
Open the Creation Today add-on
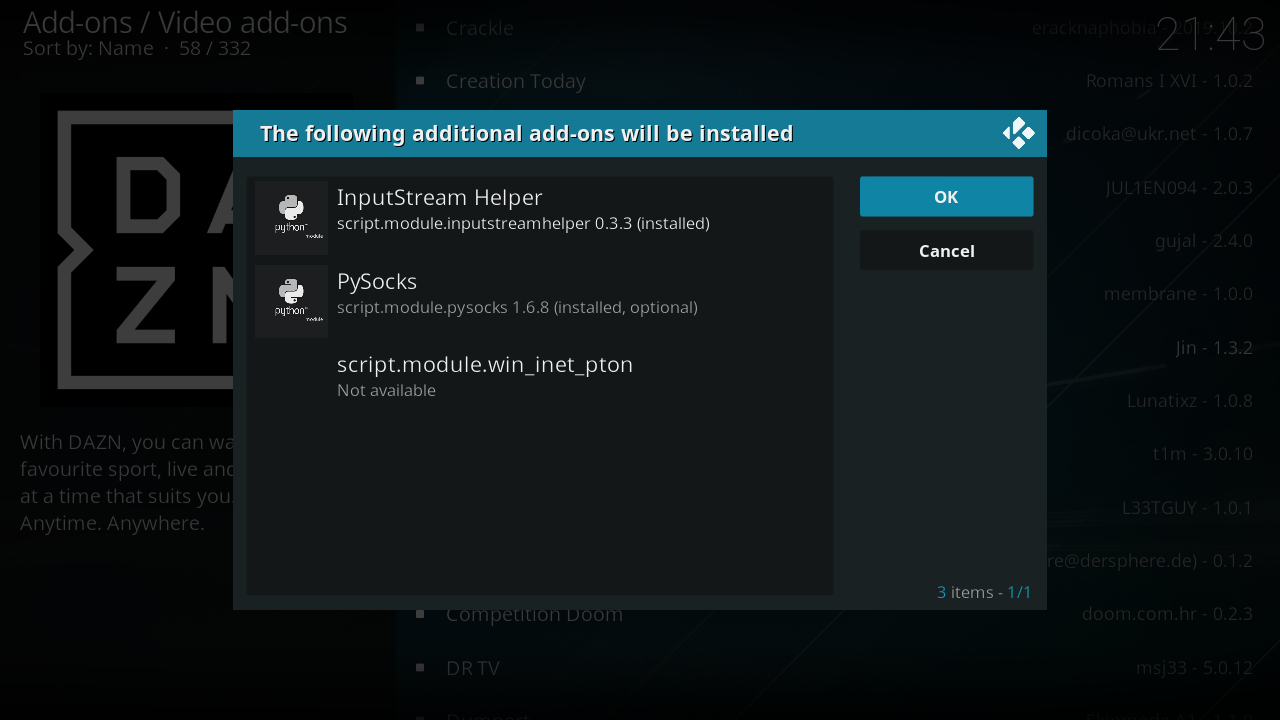tap(516, 81)
